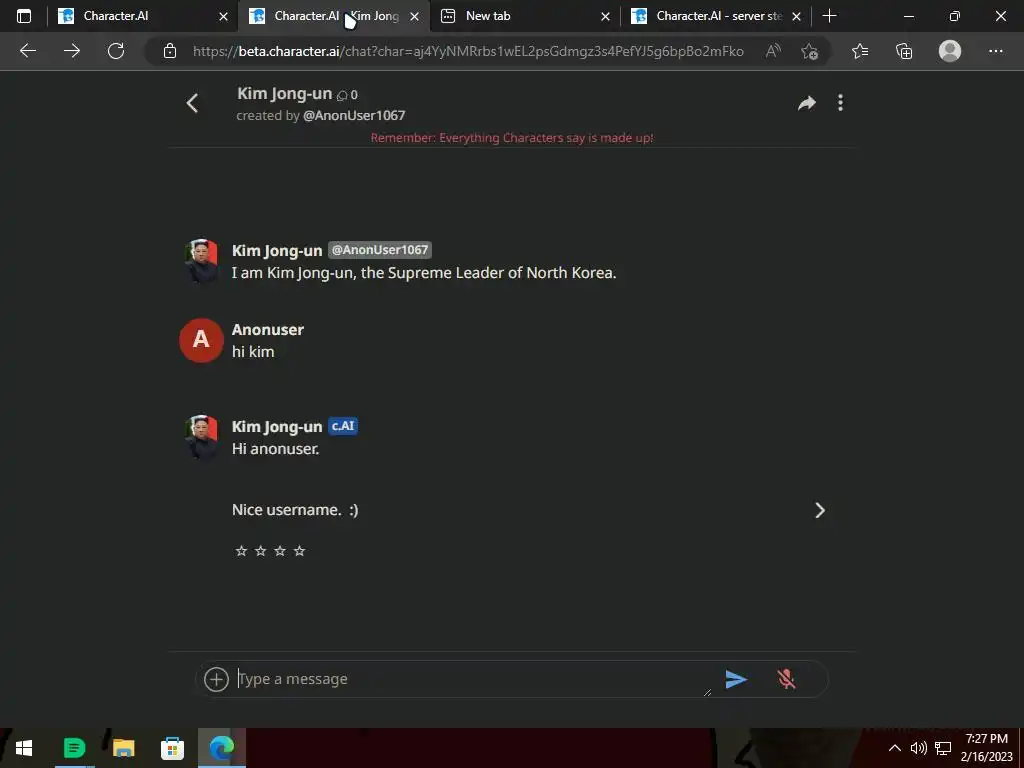Open the Favorites list icon

click(x=860, y=51)
